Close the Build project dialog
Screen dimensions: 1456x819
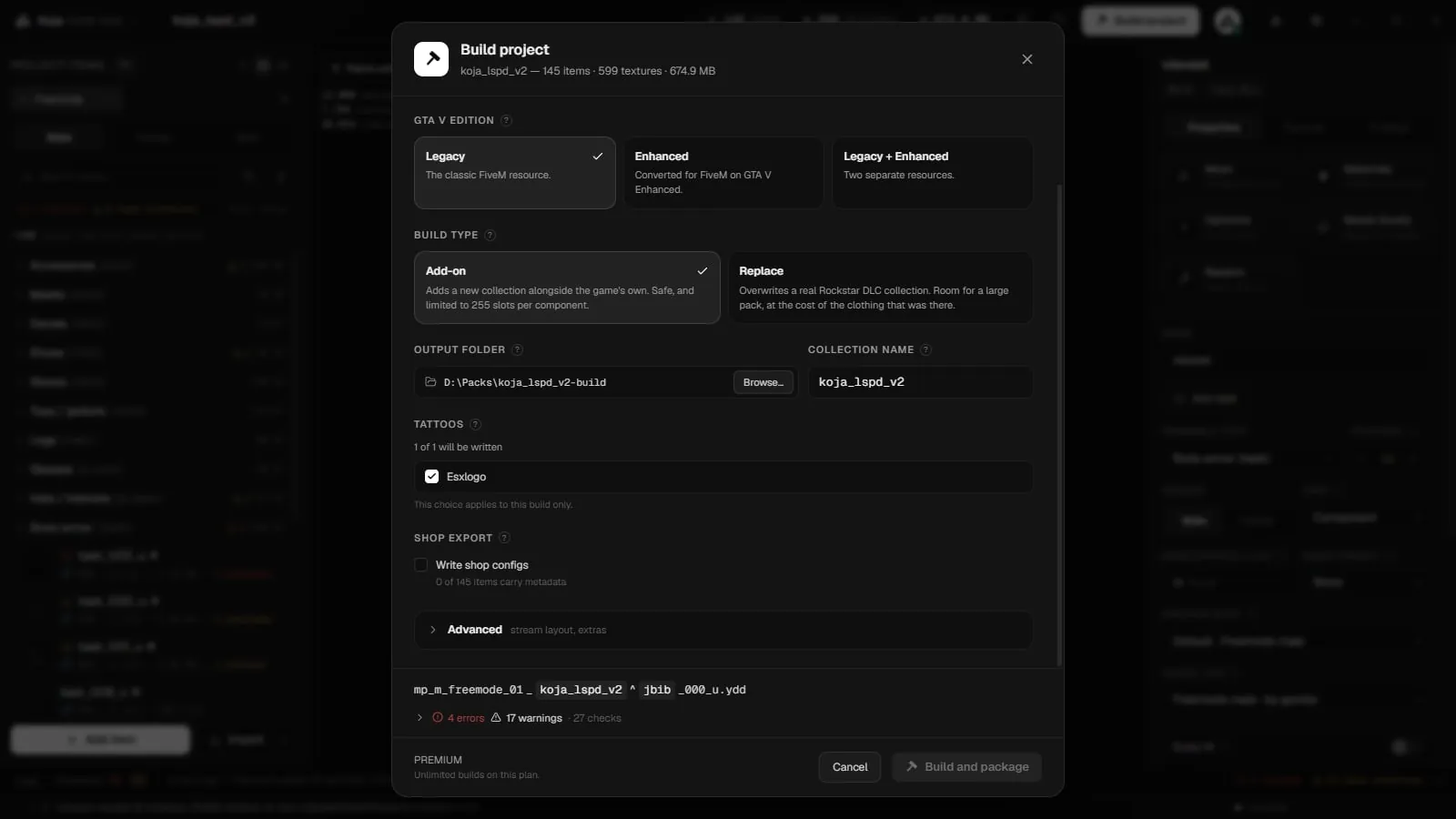pos(1027,59)
